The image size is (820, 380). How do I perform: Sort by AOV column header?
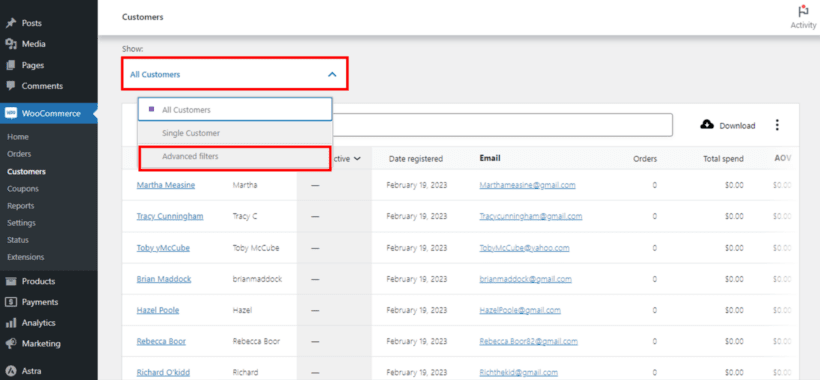pos(782,158)
